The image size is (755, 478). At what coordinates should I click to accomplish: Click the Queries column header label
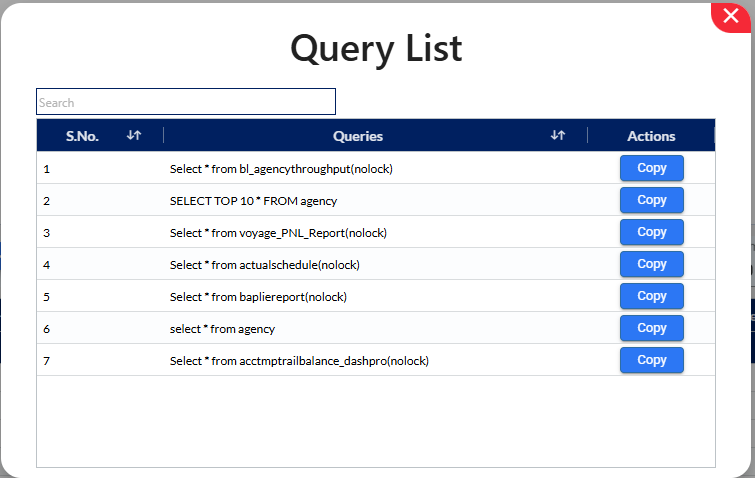[358, 136]
